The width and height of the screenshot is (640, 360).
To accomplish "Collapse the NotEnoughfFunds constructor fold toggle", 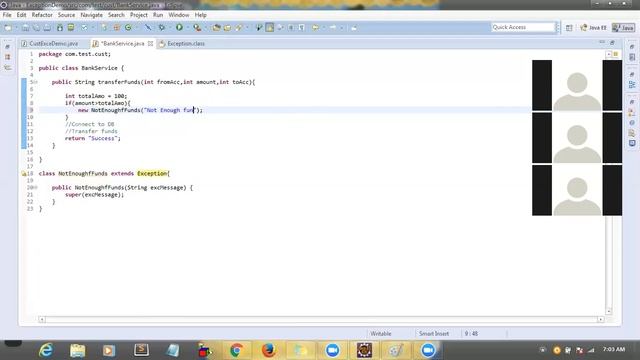I will (36, 187).
